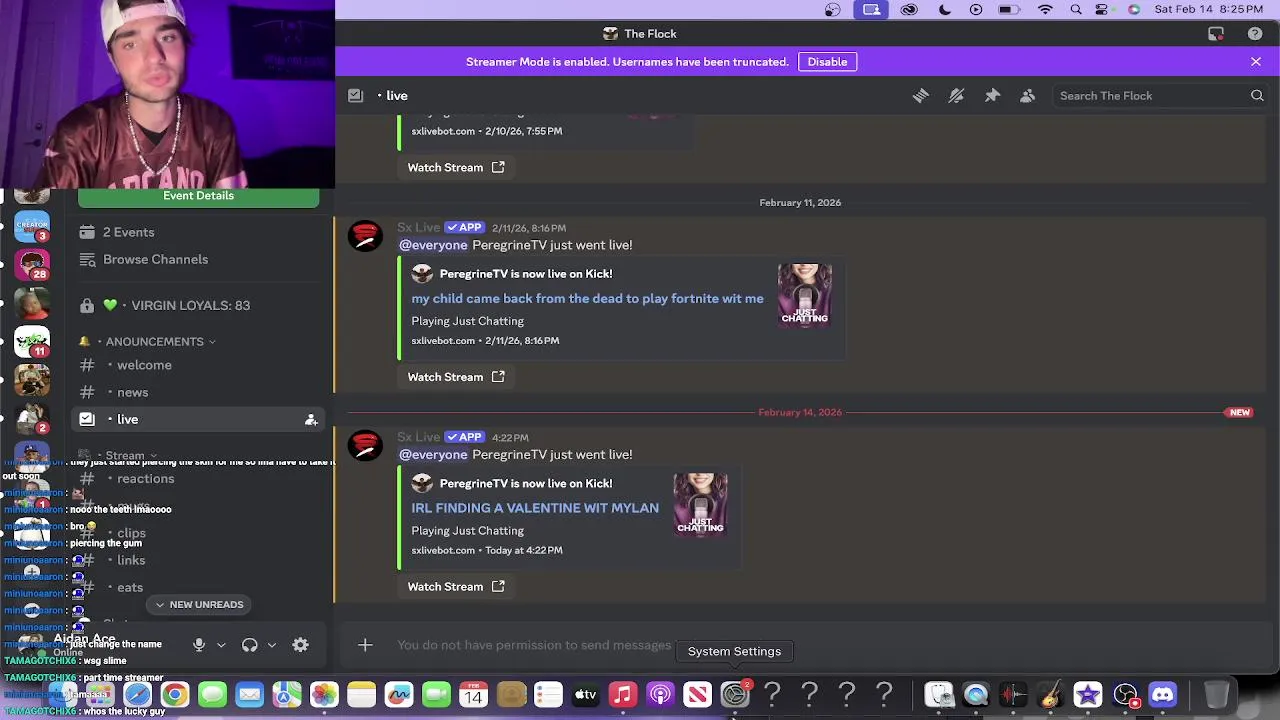Screen dimensions: 1280x720
Task: Open User Settings gear
Action: [x=300, y=645]
